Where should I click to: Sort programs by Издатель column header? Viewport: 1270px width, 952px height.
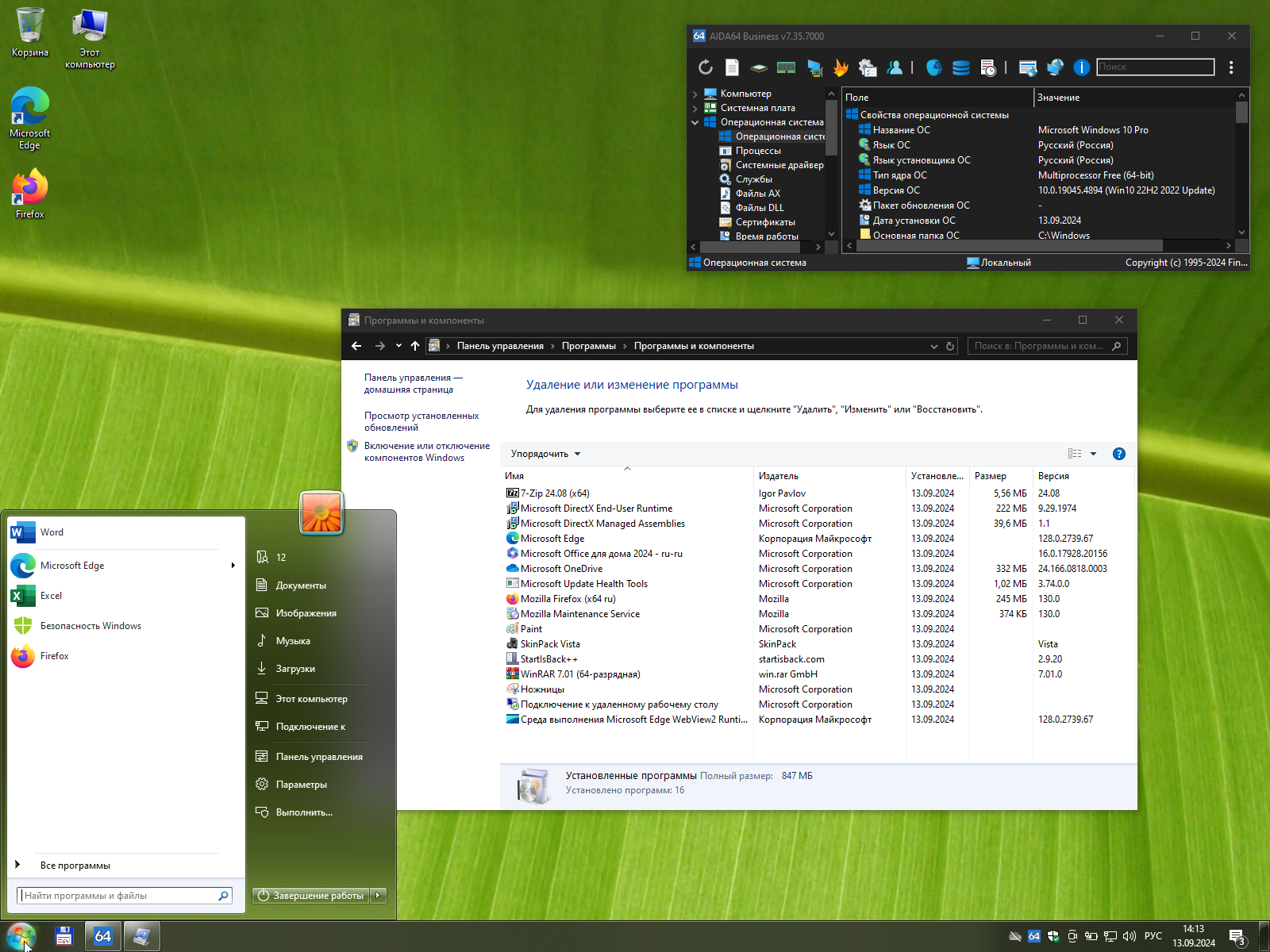point(829,476)
